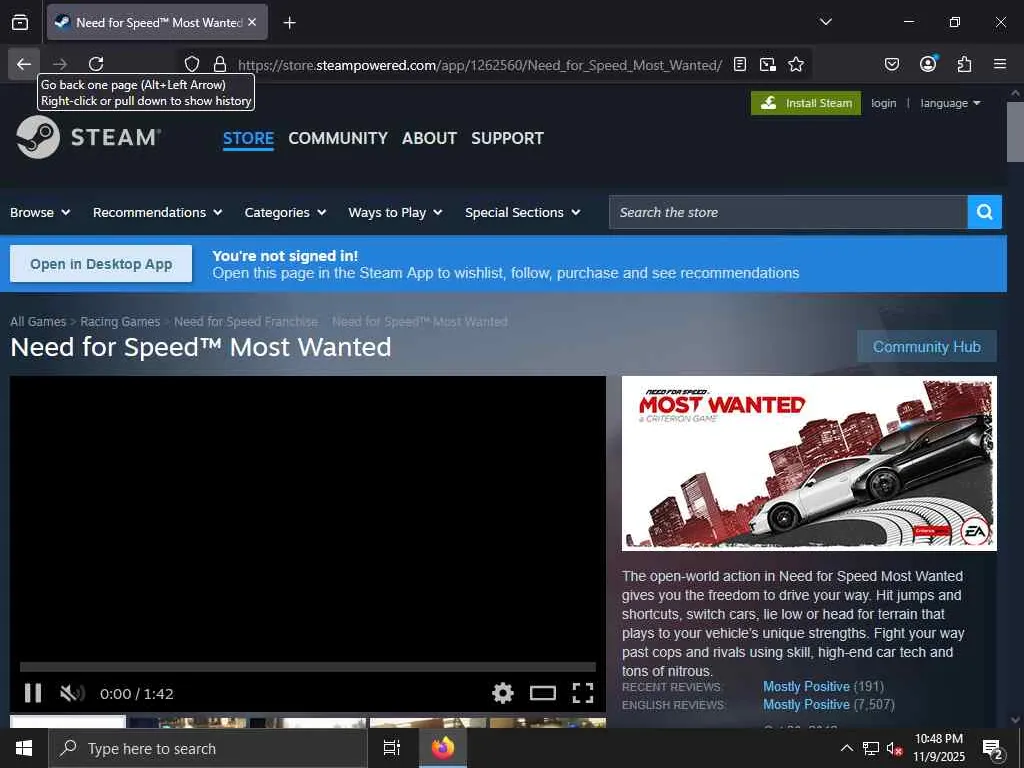Open Firefox View recent browsing icon
The image size is (1024, 768).
(20, 22)
